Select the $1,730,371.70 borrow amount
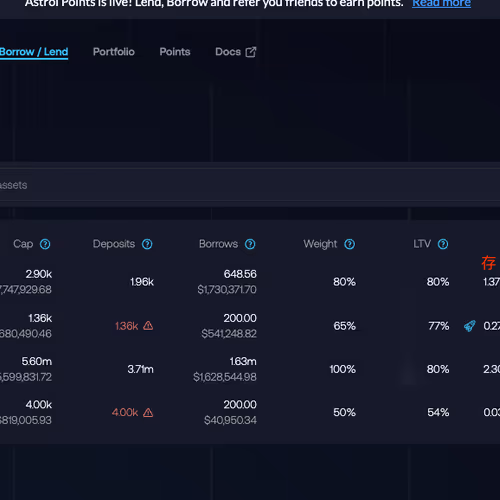Viewport: 500px width, 500px height. 227,290
